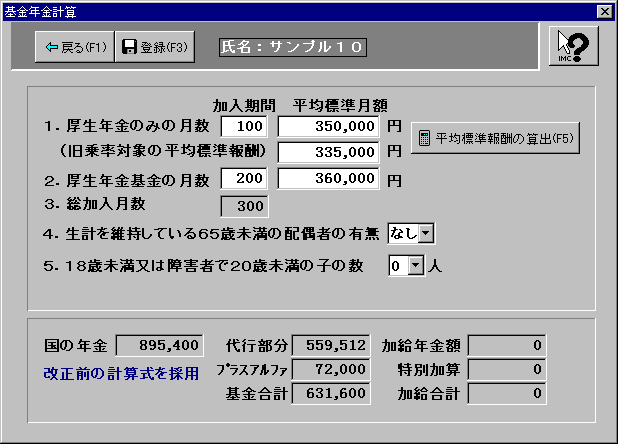618x444 pixels.
Task: Click the 加入期間 column header
Action: 244,106
